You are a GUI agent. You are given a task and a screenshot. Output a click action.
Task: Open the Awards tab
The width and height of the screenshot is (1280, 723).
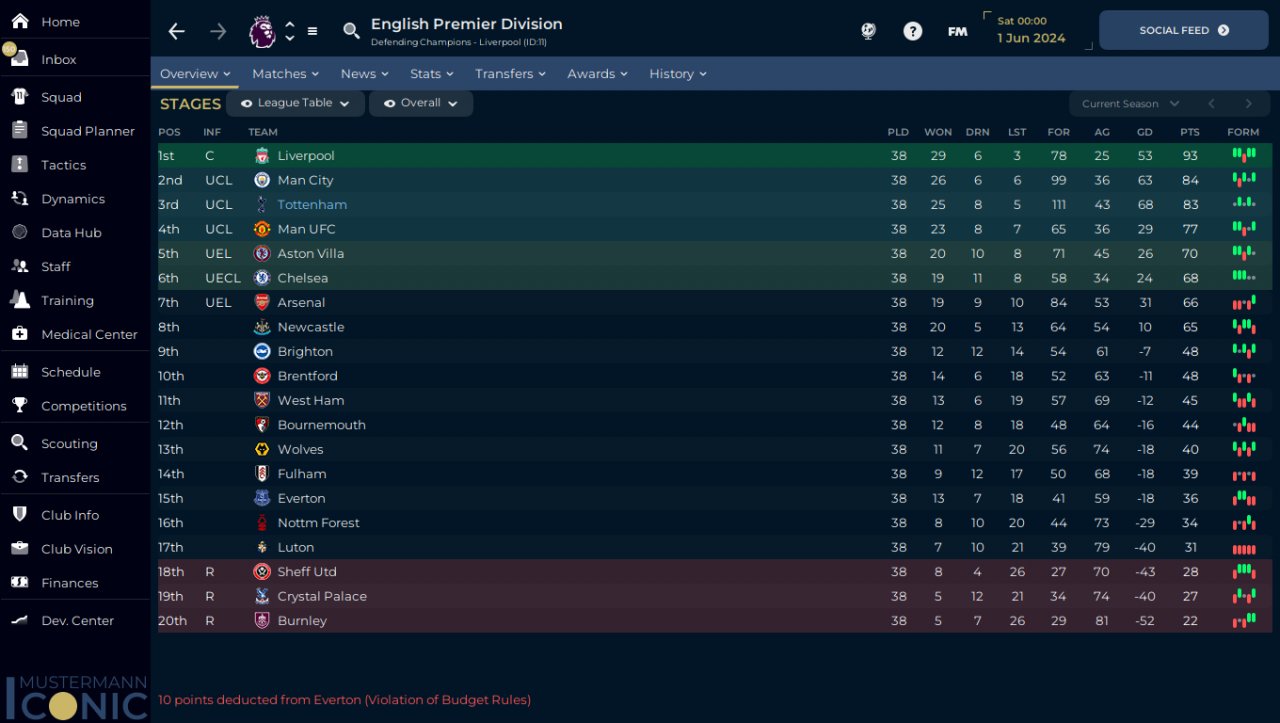[597, 74]
